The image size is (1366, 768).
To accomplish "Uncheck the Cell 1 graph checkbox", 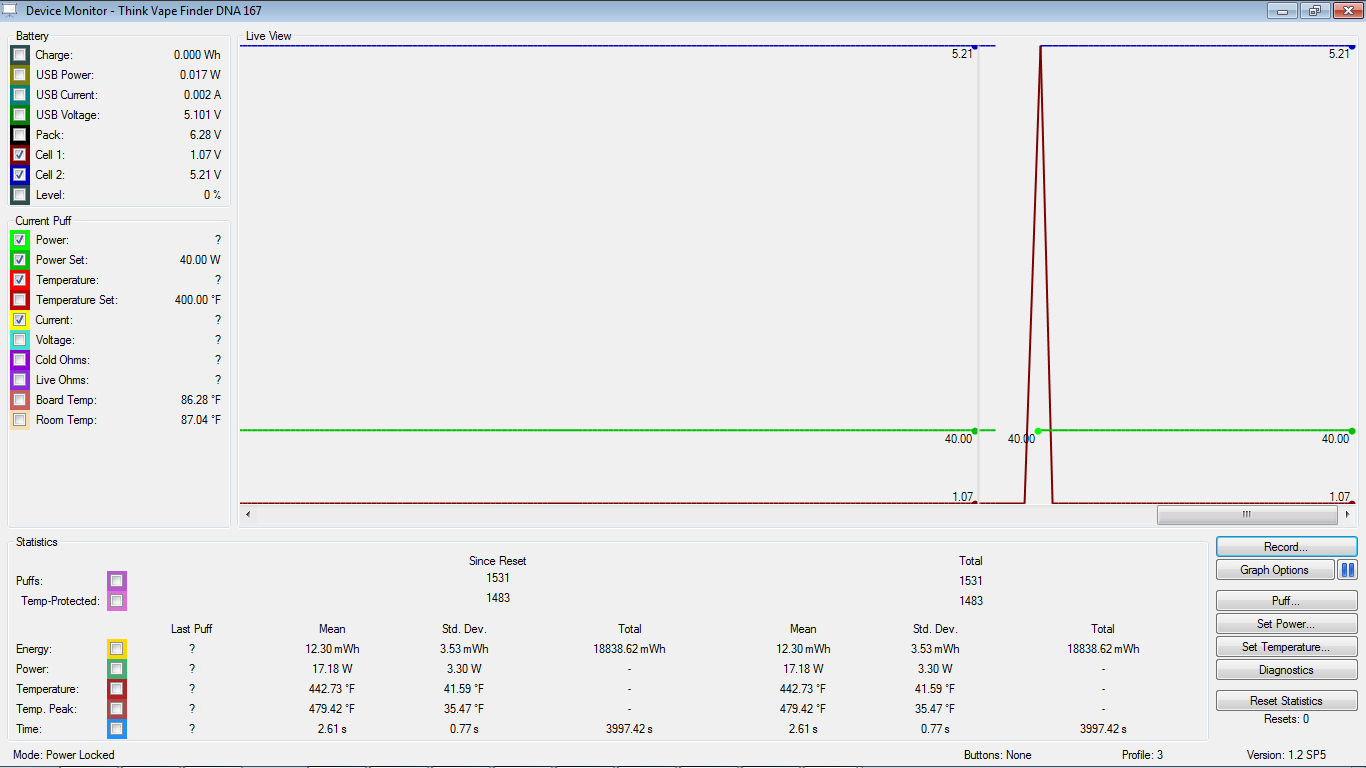I will [20, 155].
